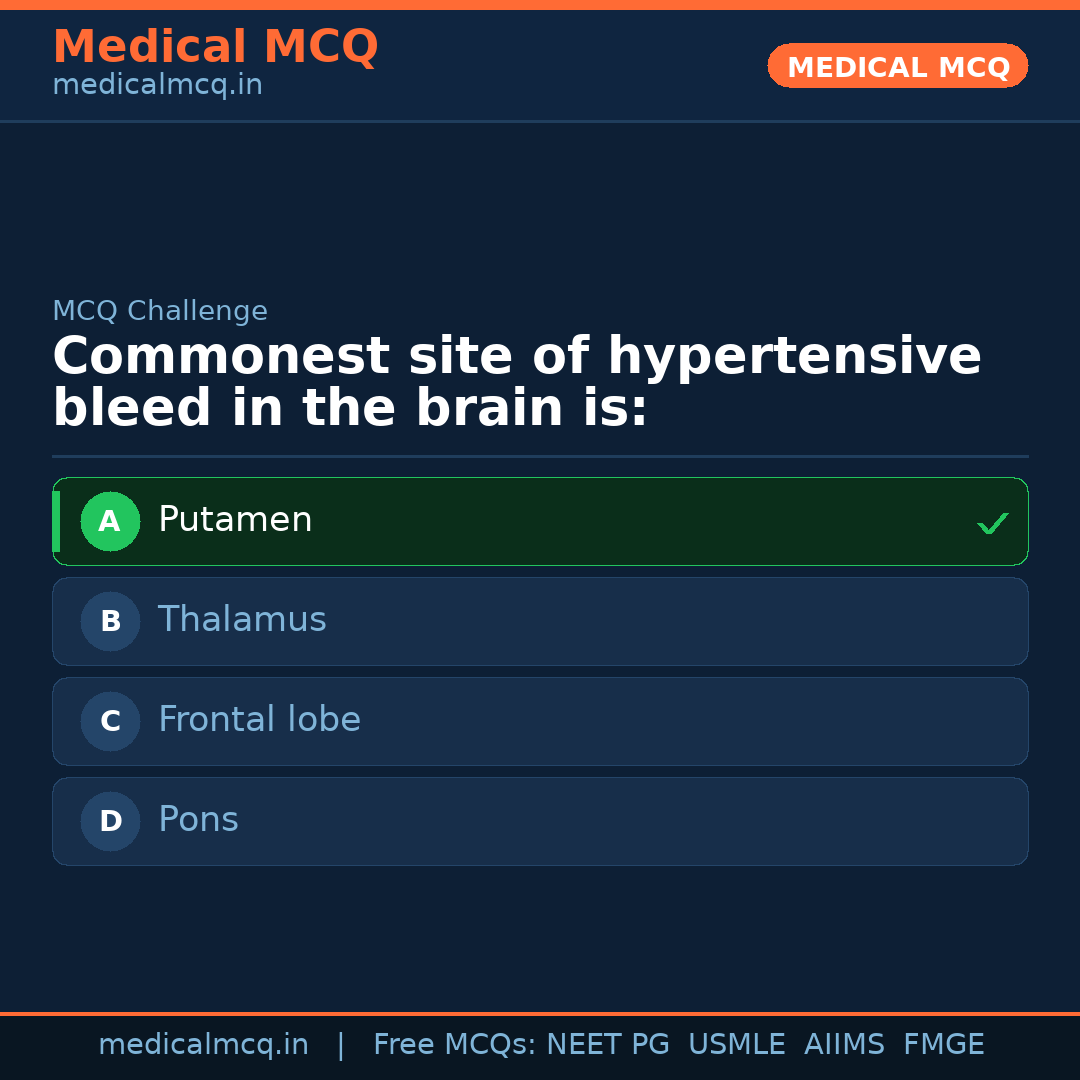Click the medicalmcq.in footer link
1080x1080 pixels.
(x=204, y=1043)
